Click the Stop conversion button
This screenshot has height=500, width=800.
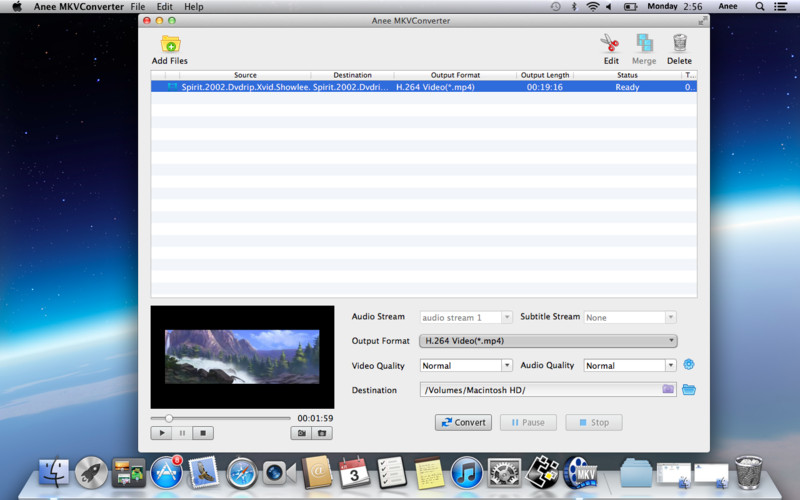coord(594,422)
